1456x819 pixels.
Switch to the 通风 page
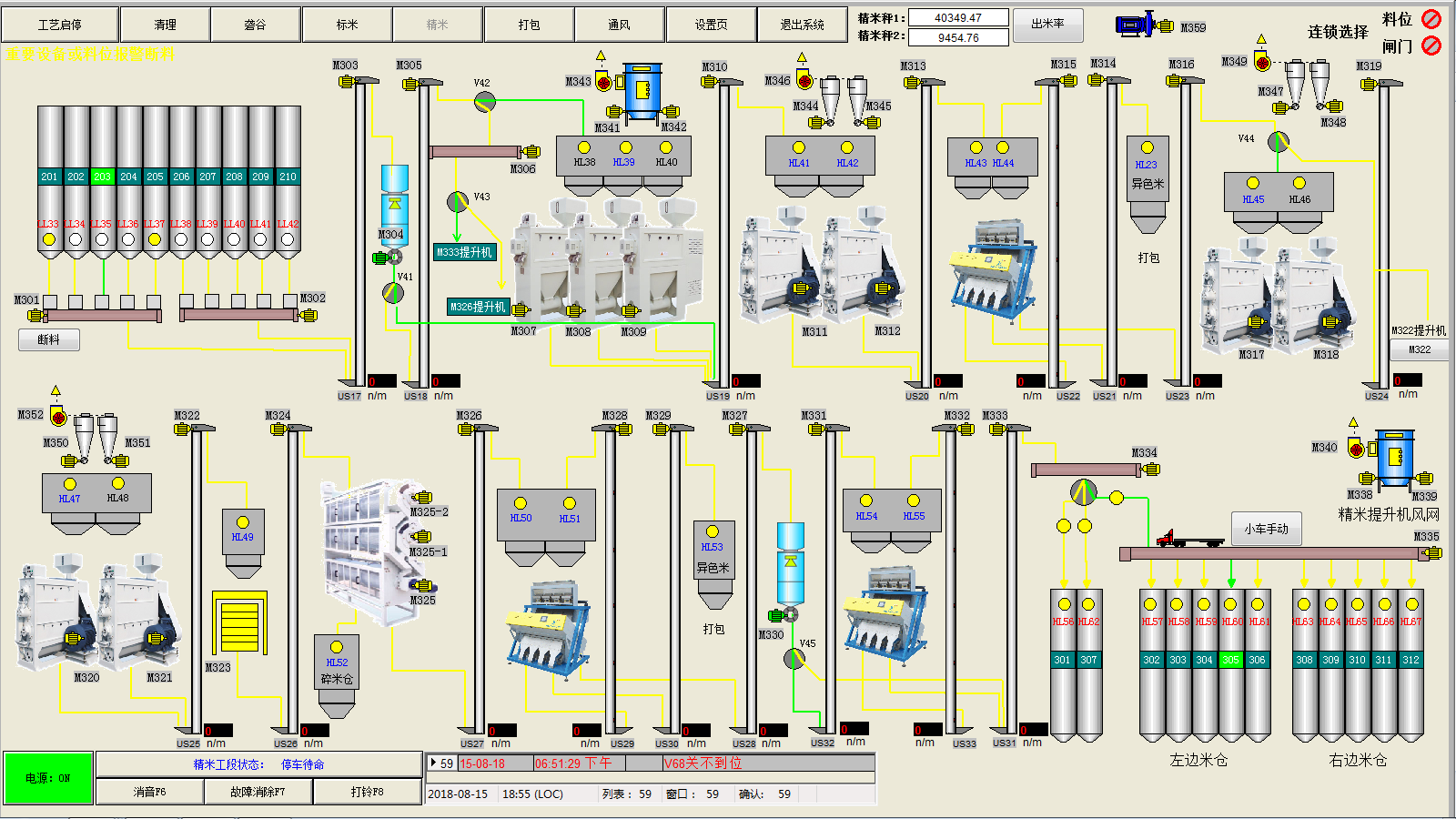[620, 25]
